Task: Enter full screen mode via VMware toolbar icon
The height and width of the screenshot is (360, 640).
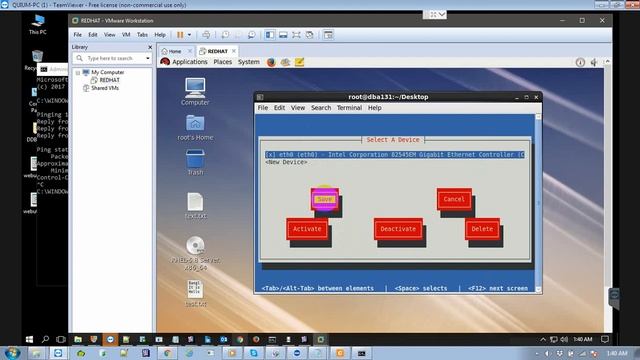Action: pos(296,35)
